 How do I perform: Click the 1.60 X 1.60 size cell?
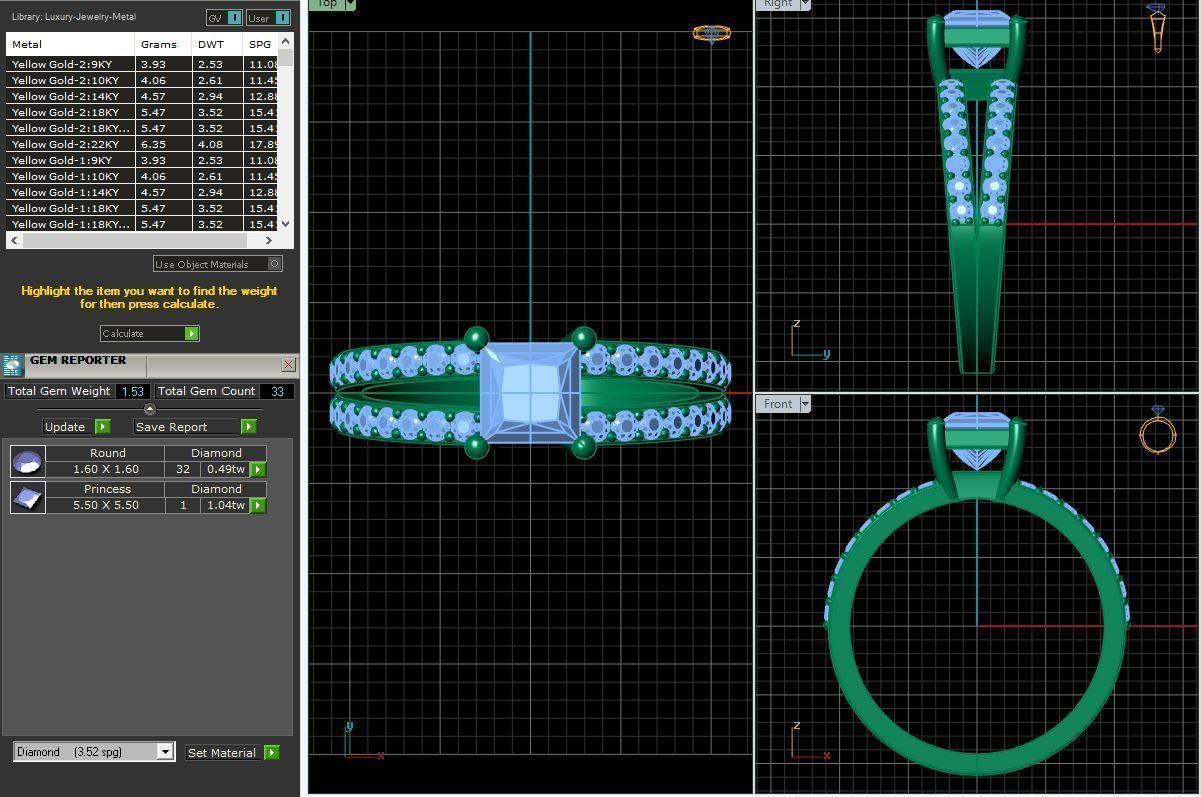click(106, 469)
